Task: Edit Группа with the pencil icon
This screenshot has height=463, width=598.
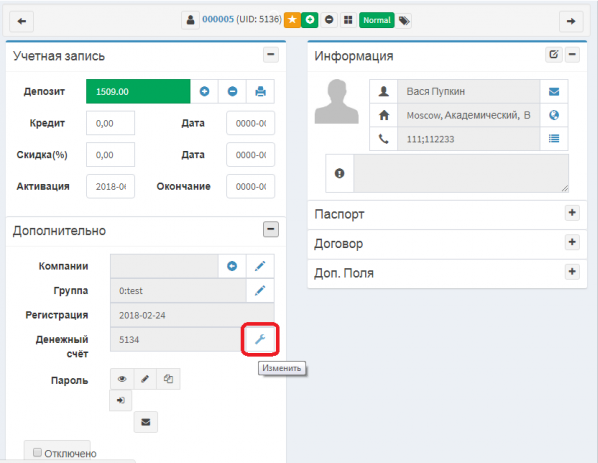Action: click(260, 291)
